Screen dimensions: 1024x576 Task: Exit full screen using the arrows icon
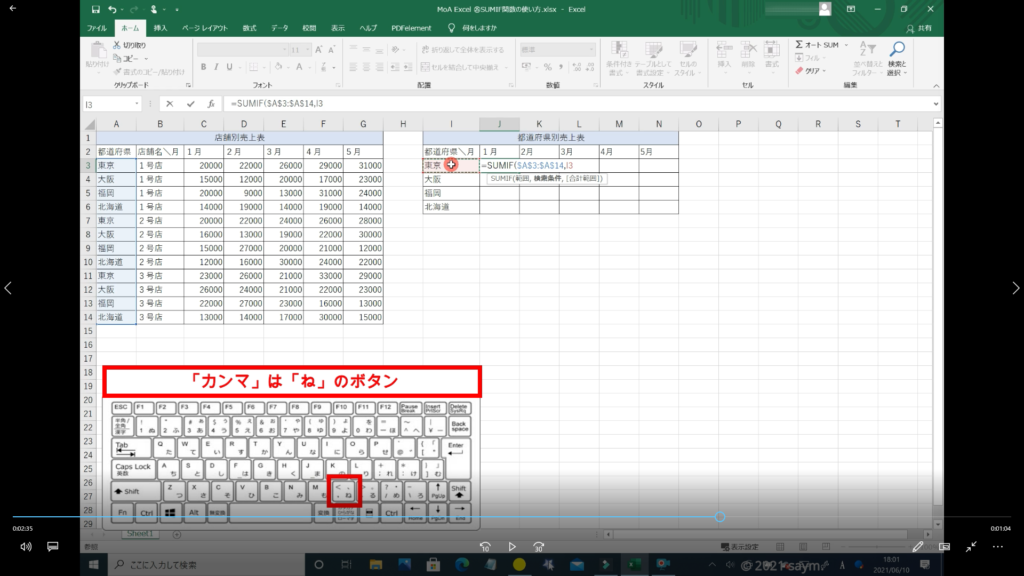pos(971,547)
